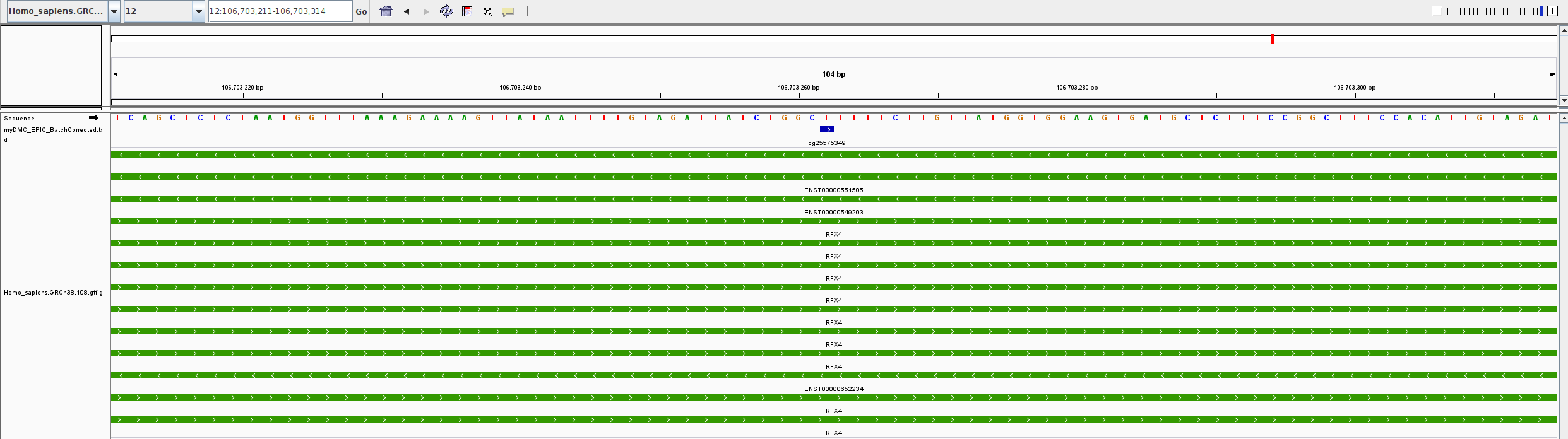
Task: Zoom out with the minus icon
Action: coord(1437,11)
